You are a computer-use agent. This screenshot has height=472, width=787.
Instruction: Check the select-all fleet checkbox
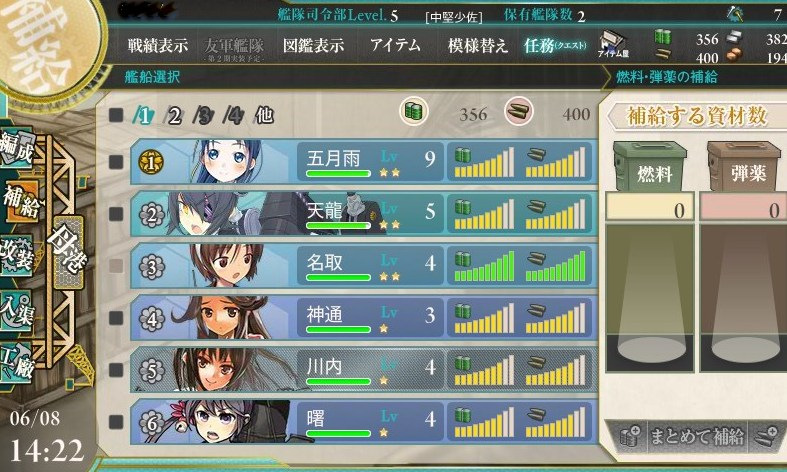click(116, 115)
